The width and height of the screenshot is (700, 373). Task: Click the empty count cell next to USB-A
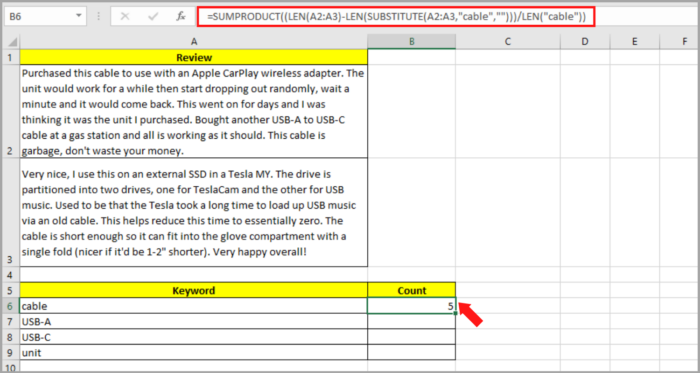(412, 321)
